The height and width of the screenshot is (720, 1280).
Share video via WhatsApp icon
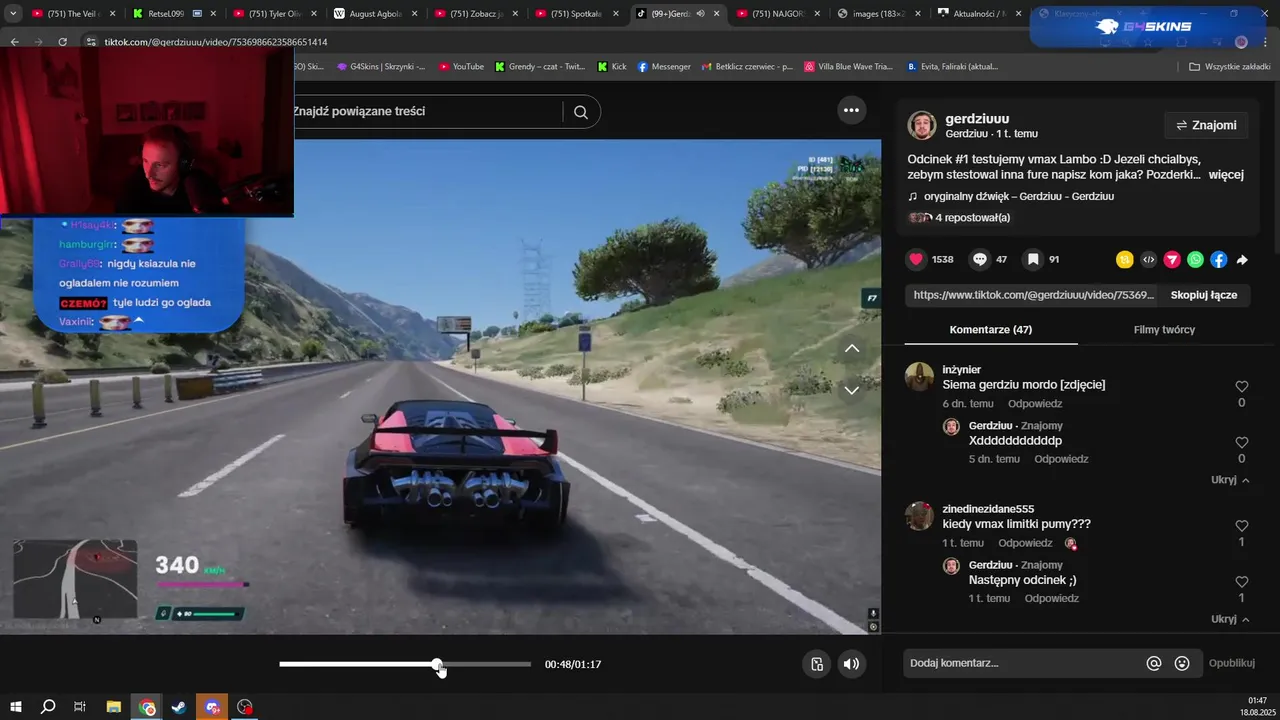1195,260
